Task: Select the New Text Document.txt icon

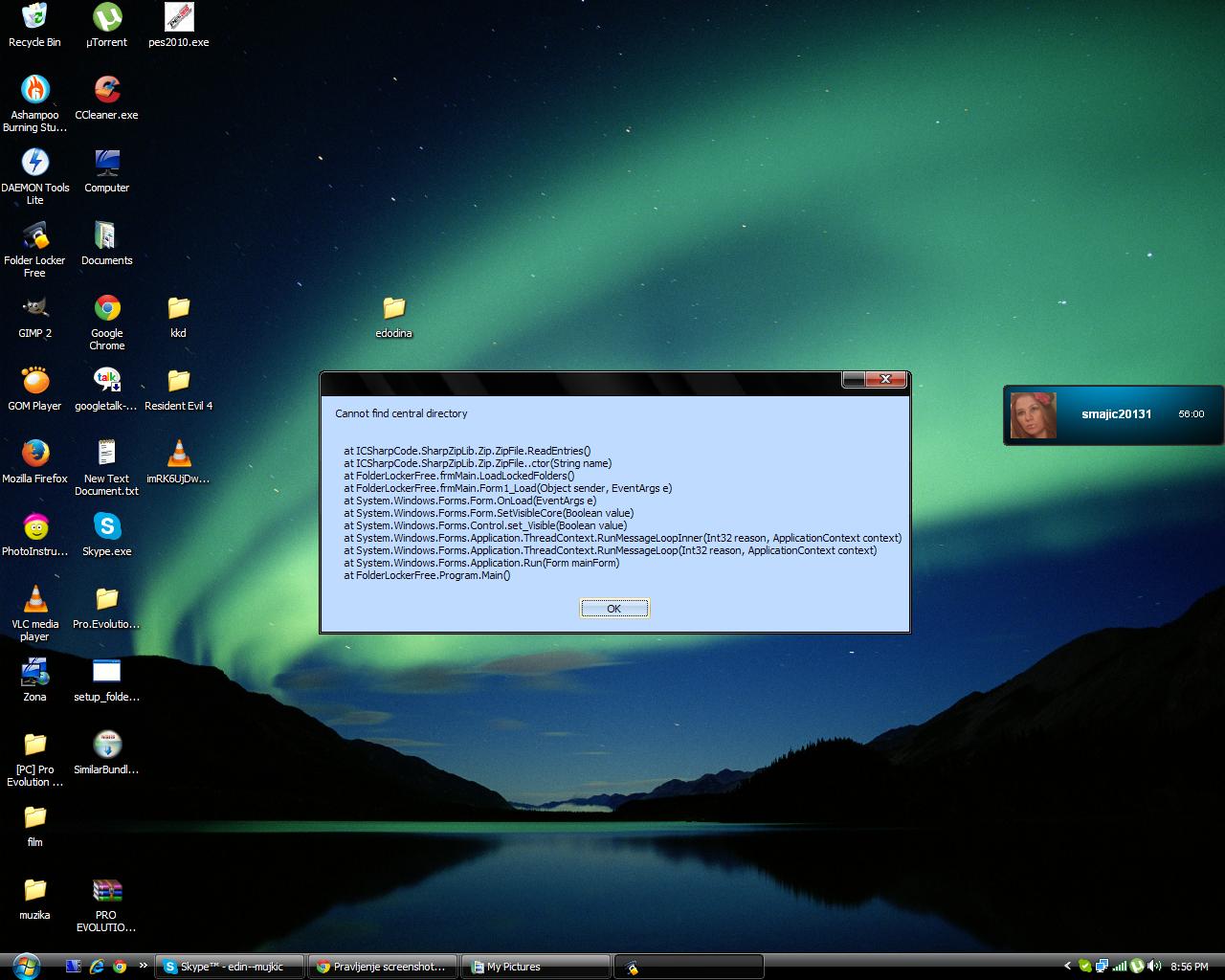Action: [107, 468]
